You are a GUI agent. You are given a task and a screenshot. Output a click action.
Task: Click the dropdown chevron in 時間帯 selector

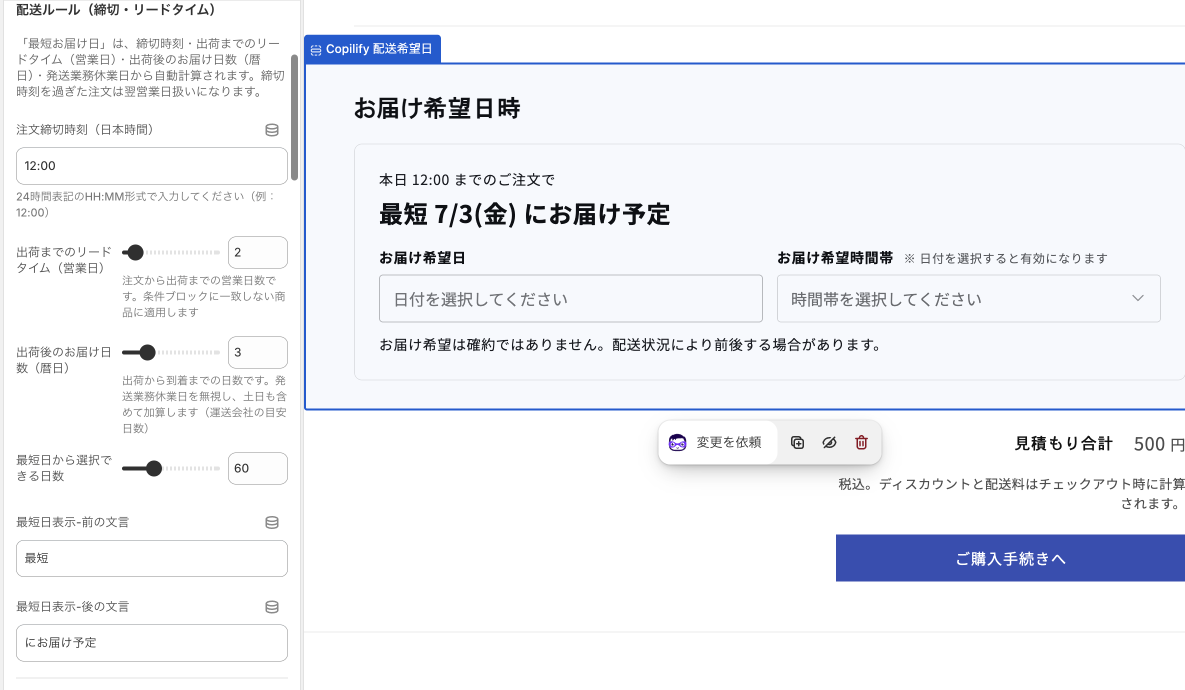click(1137, 299)
